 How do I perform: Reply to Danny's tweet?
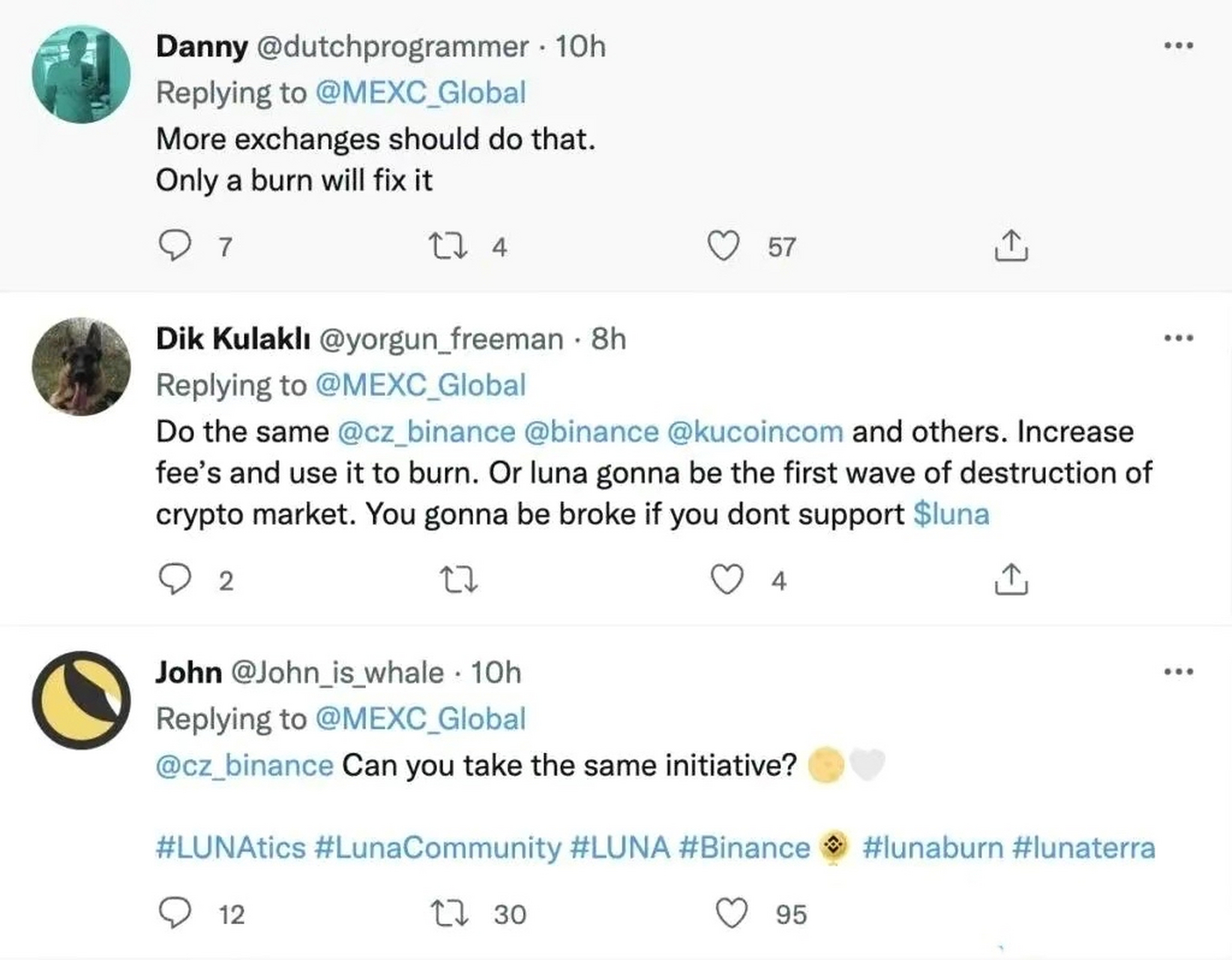coord(175,245)
